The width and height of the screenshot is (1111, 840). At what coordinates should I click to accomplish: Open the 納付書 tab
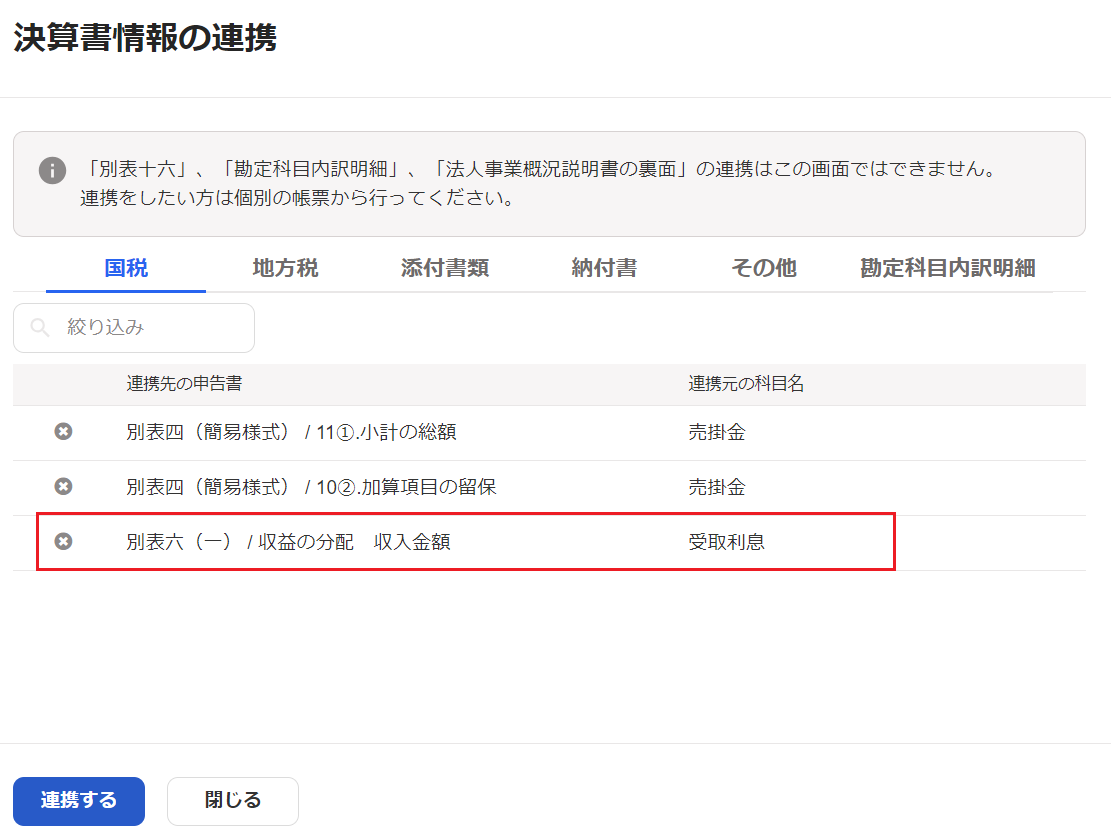pyautogui.click(x=604, y=268)
